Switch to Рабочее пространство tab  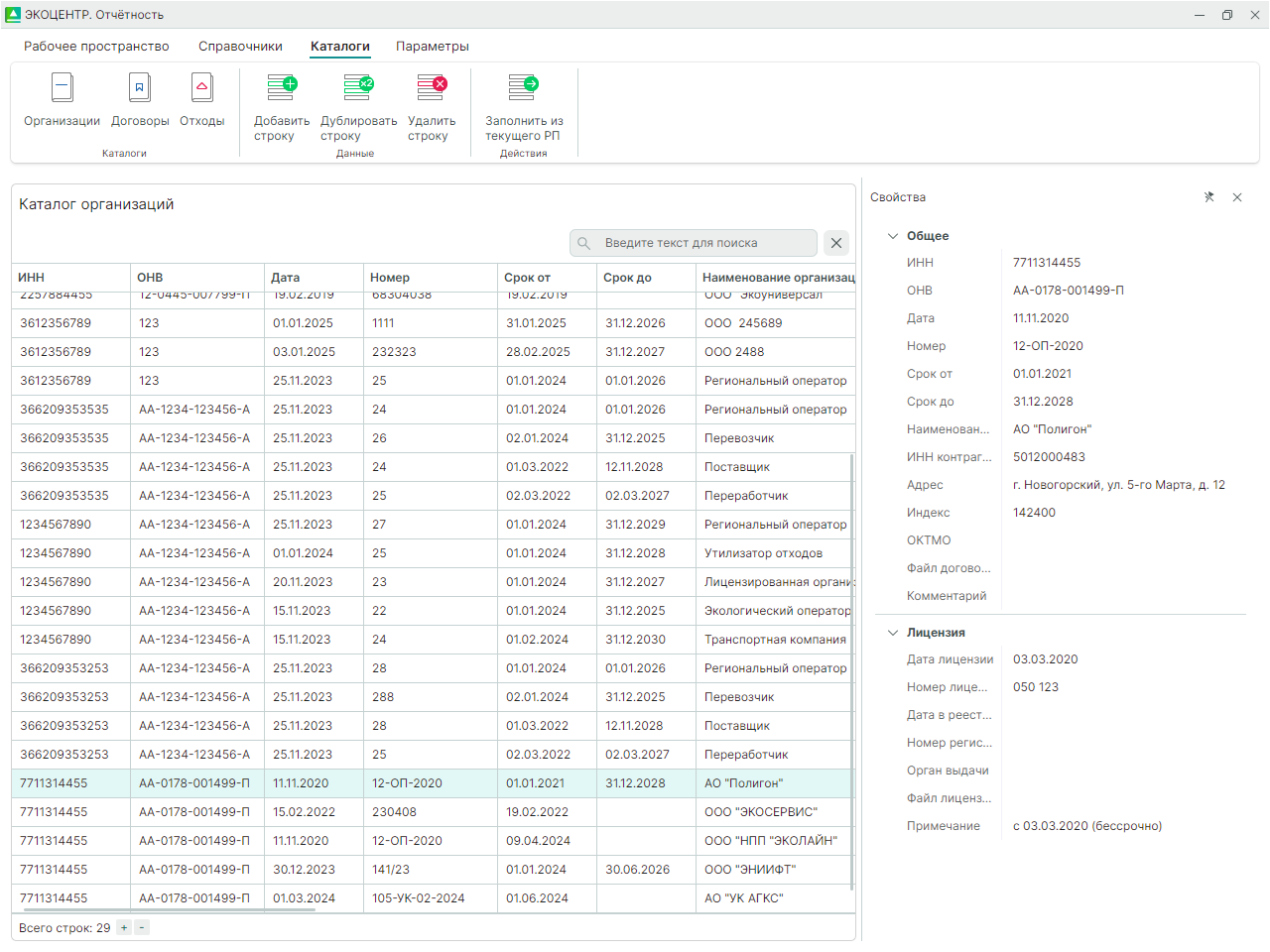click(96, 47)
